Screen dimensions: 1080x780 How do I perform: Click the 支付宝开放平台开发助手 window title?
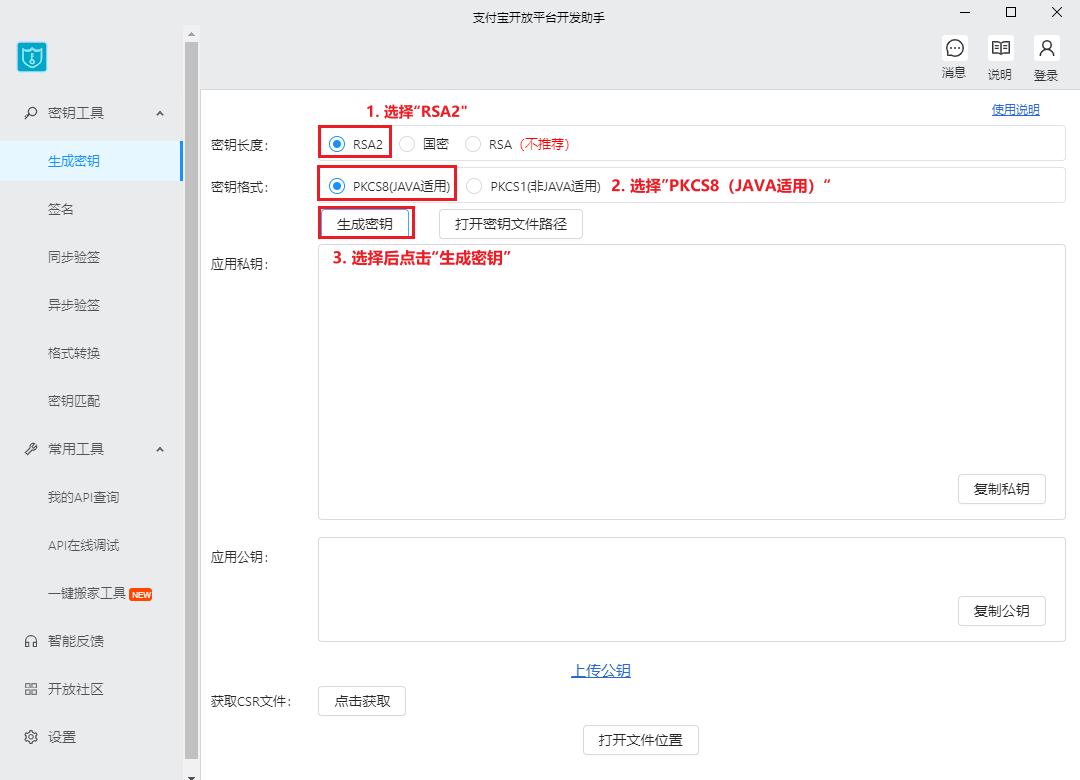539,18
